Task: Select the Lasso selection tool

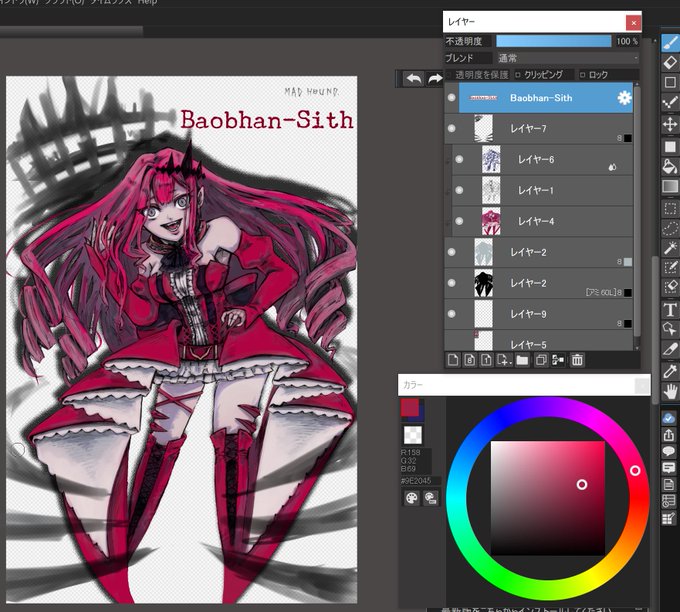Action: point(670,228)
